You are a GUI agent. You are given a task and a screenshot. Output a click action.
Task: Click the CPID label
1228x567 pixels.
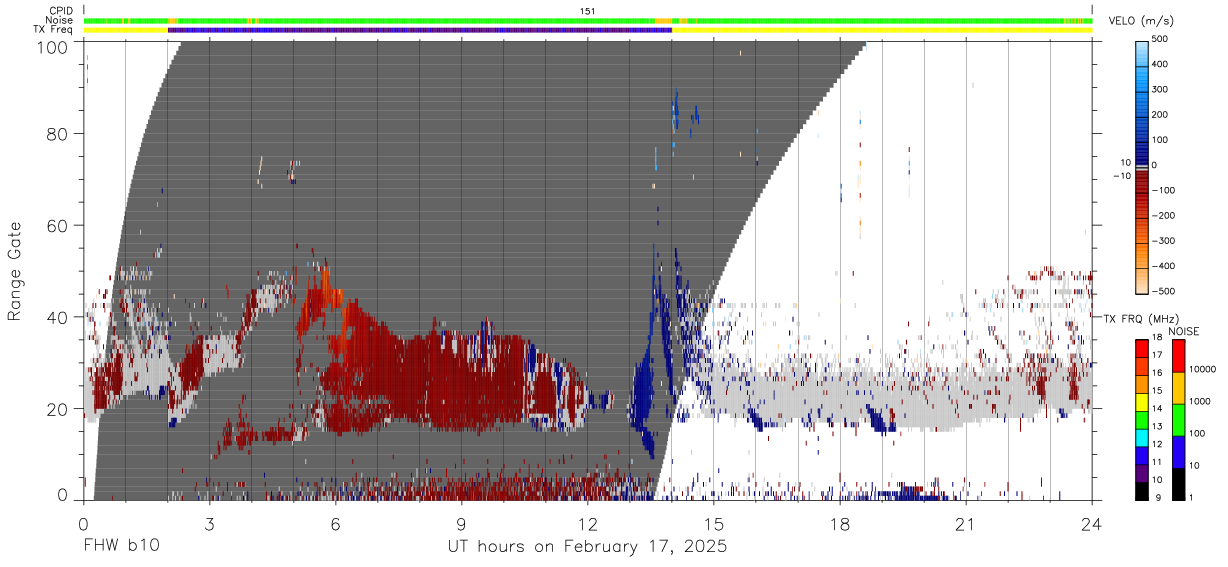pos(60,11)
